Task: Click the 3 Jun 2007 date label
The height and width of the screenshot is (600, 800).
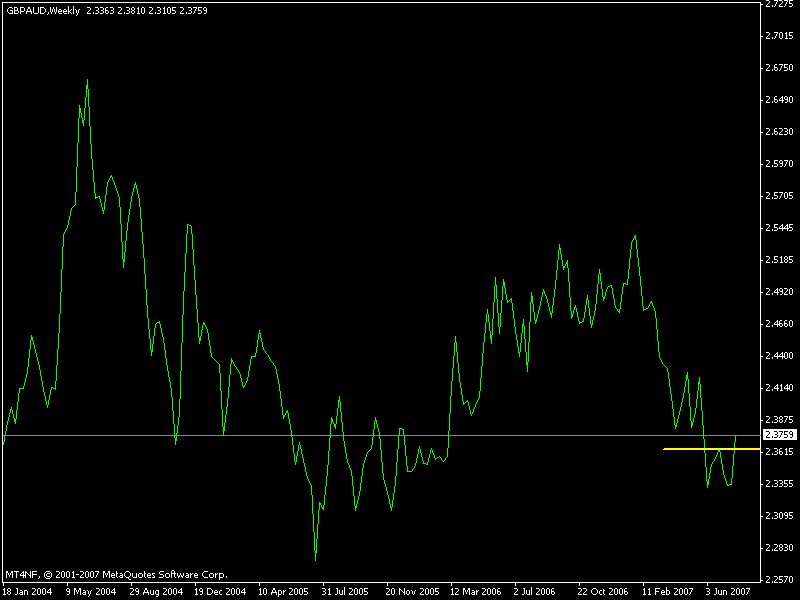Action: click(x=728, y=591)
